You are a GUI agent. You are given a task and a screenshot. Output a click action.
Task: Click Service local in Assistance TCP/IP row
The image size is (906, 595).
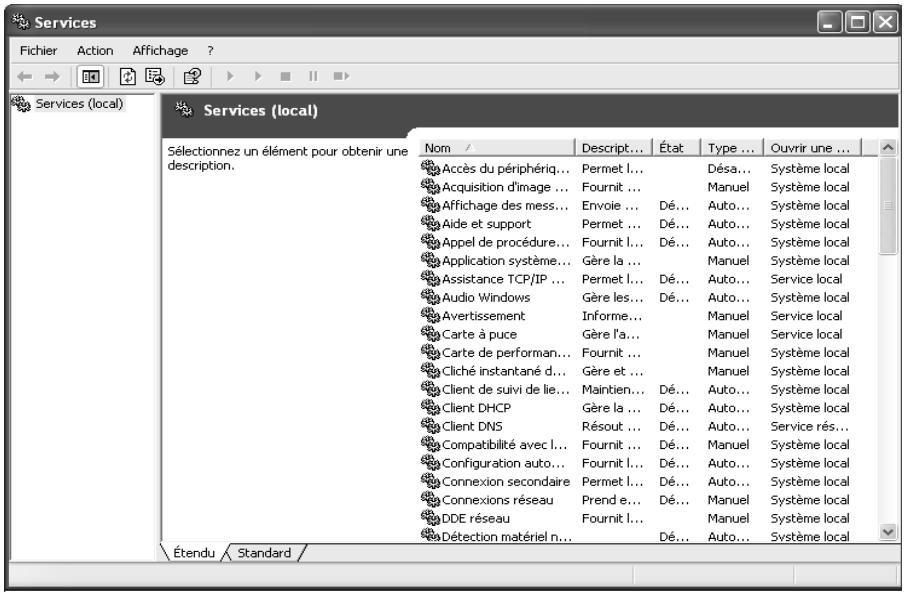click(x=806, y=279)
